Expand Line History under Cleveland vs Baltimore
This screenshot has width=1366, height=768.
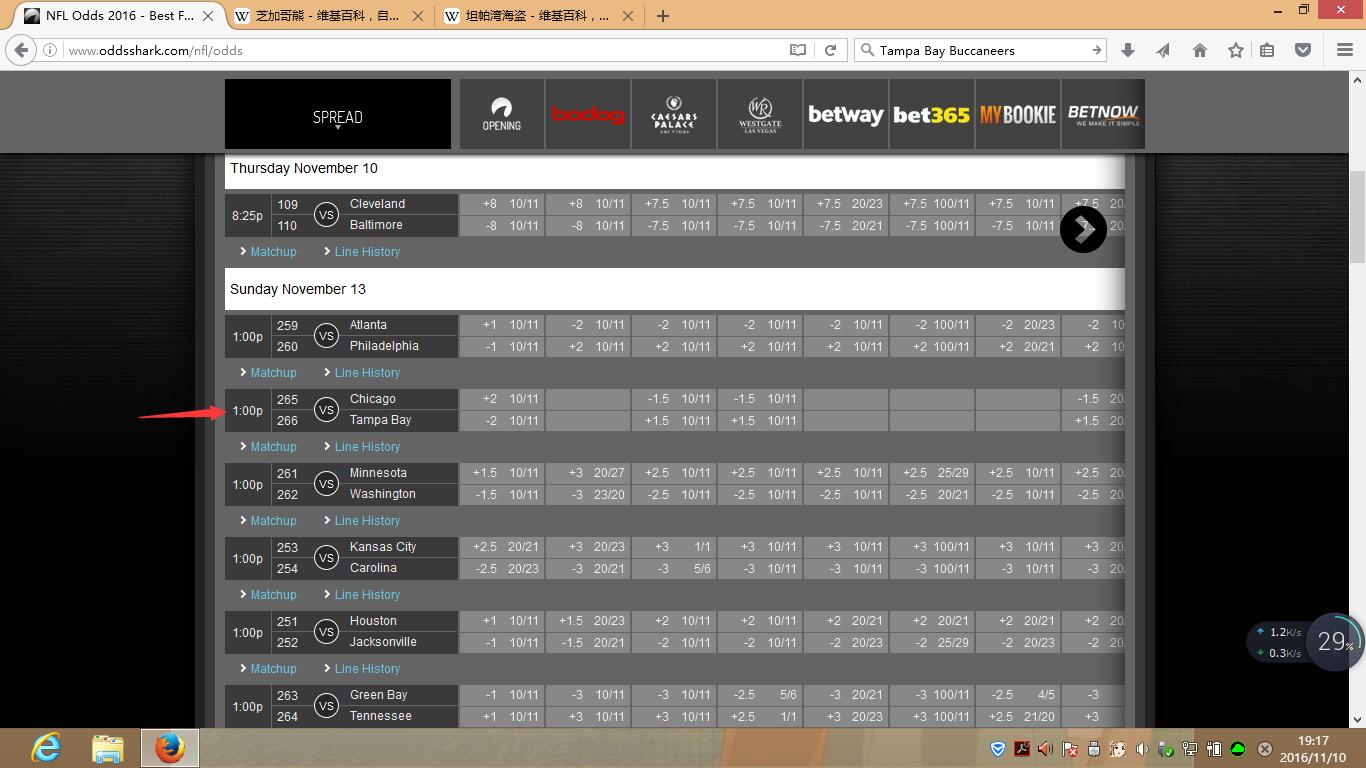366,252
